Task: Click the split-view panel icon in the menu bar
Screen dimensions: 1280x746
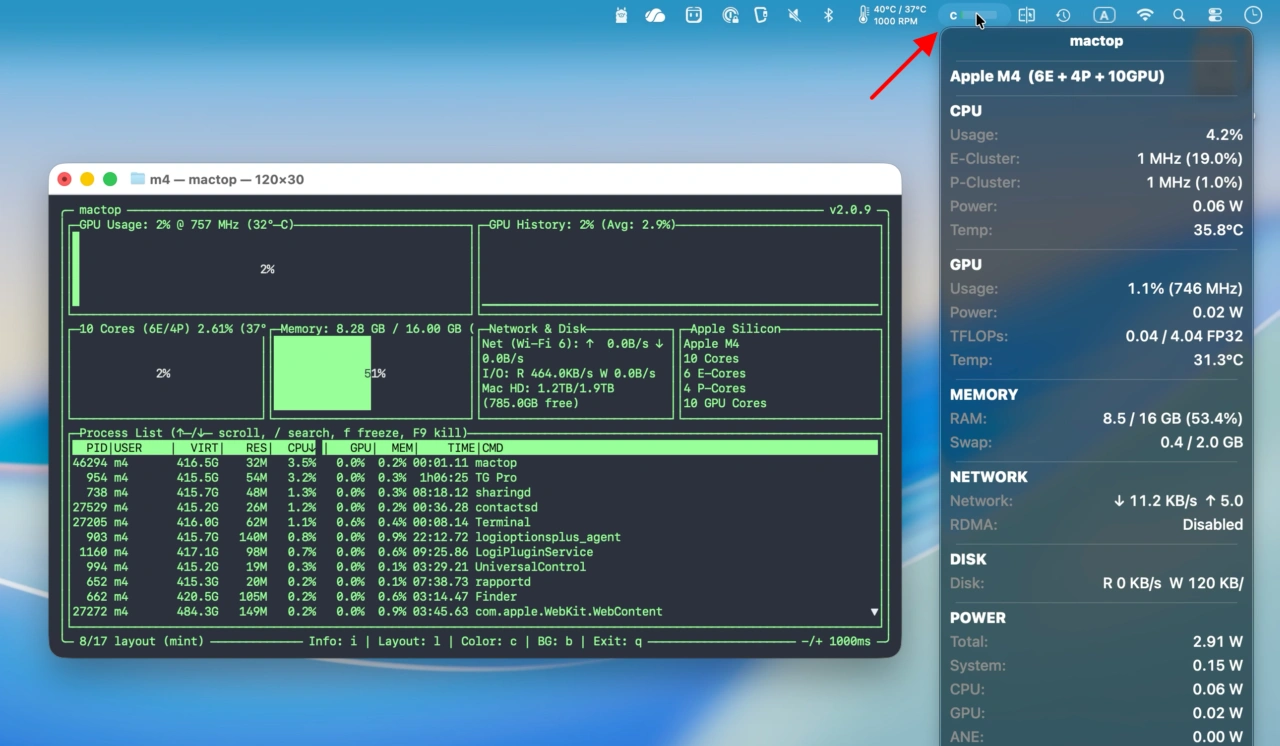Action: pos(1027,15)
